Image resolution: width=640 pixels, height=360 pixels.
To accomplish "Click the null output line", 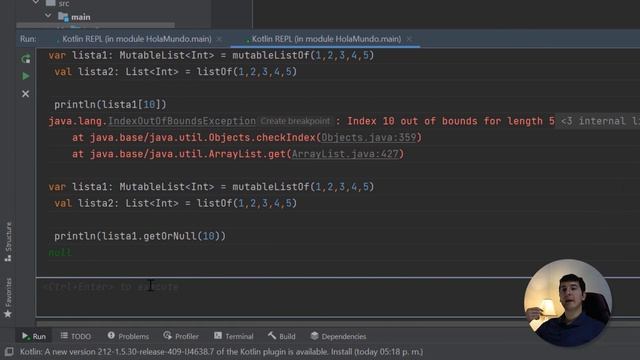I will click(x=60, y=252).
